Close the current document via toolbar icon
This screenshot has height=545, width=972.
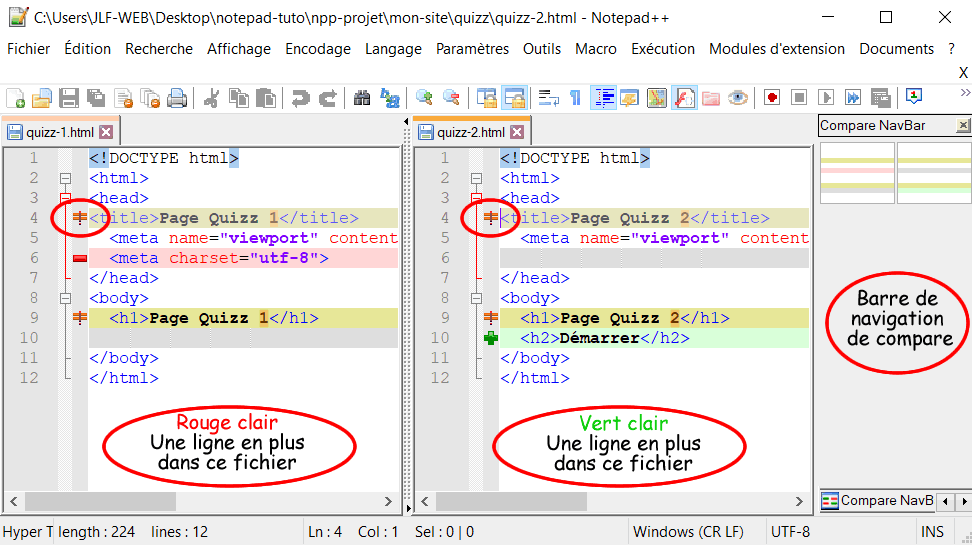(x=123, y=98)
